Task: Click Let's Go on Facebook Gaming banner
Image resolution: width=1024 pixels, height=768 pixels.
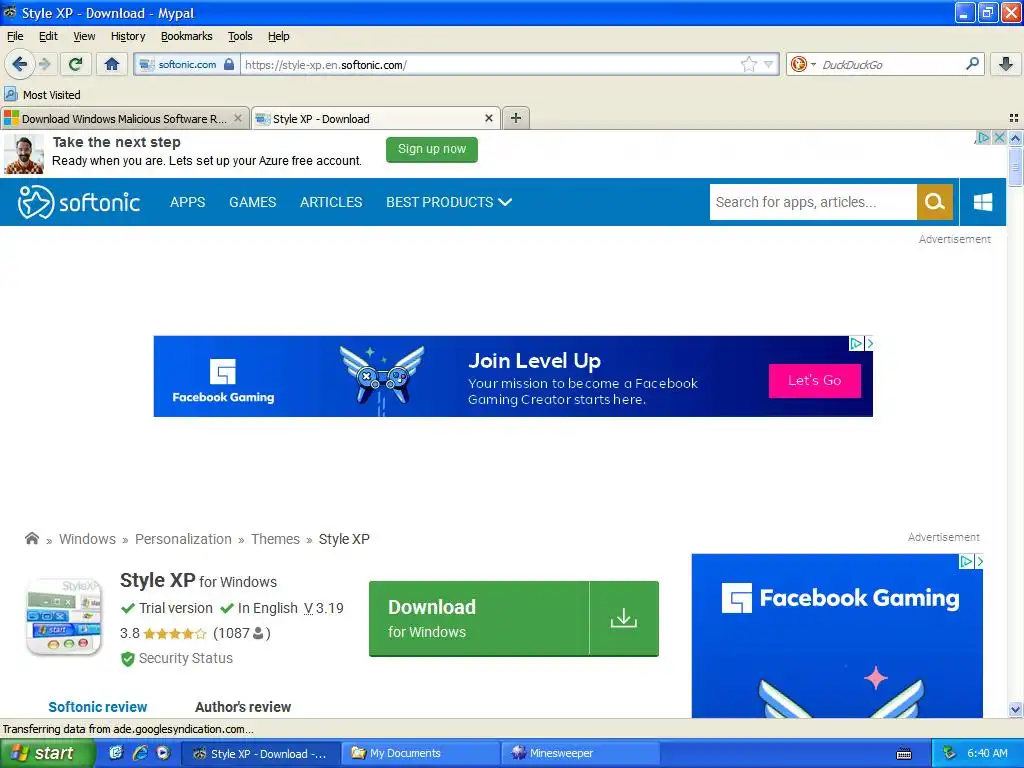Action: [x=814, y=381]
